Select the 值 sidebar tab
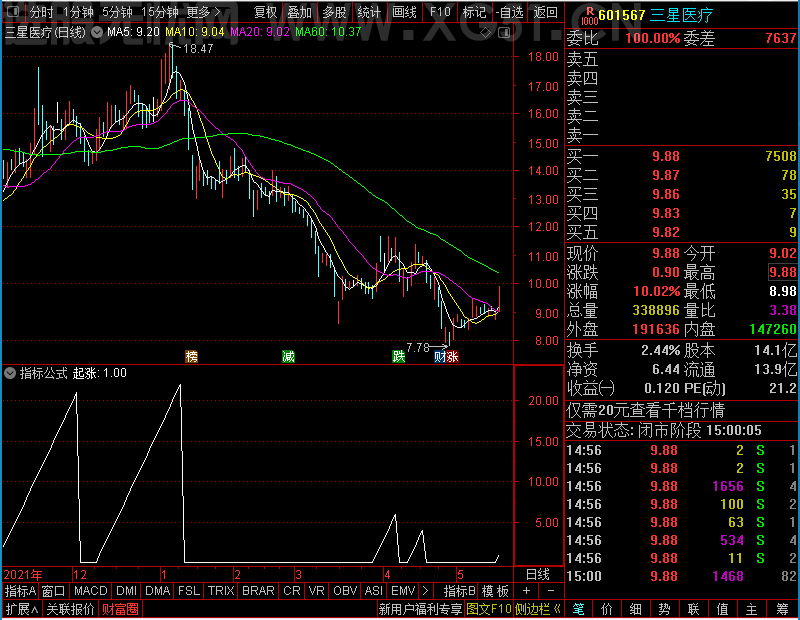 point(722,609)
